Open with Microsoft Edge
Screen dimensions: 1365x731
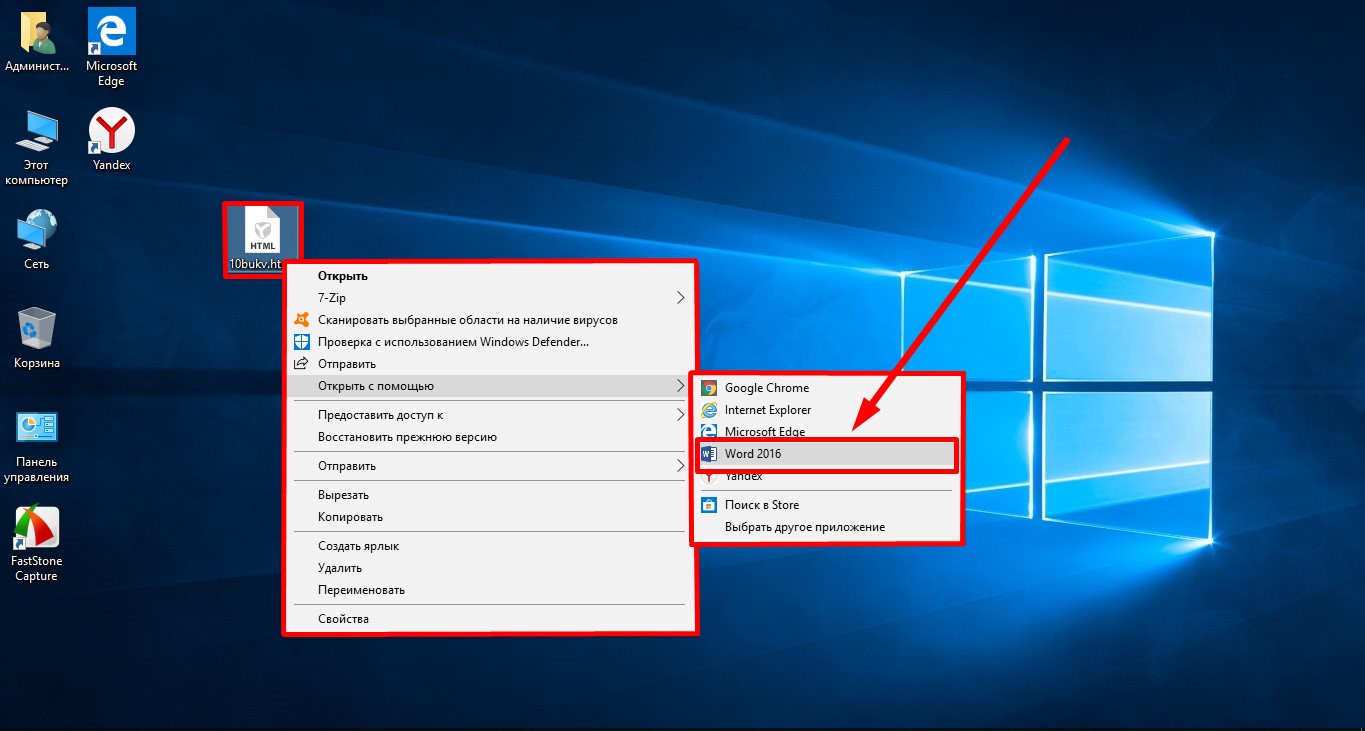coord(826,432)
